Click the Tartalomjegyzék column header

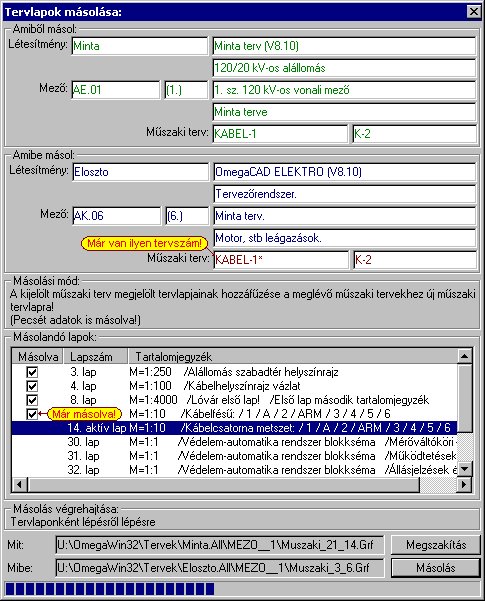coord(293,357)
